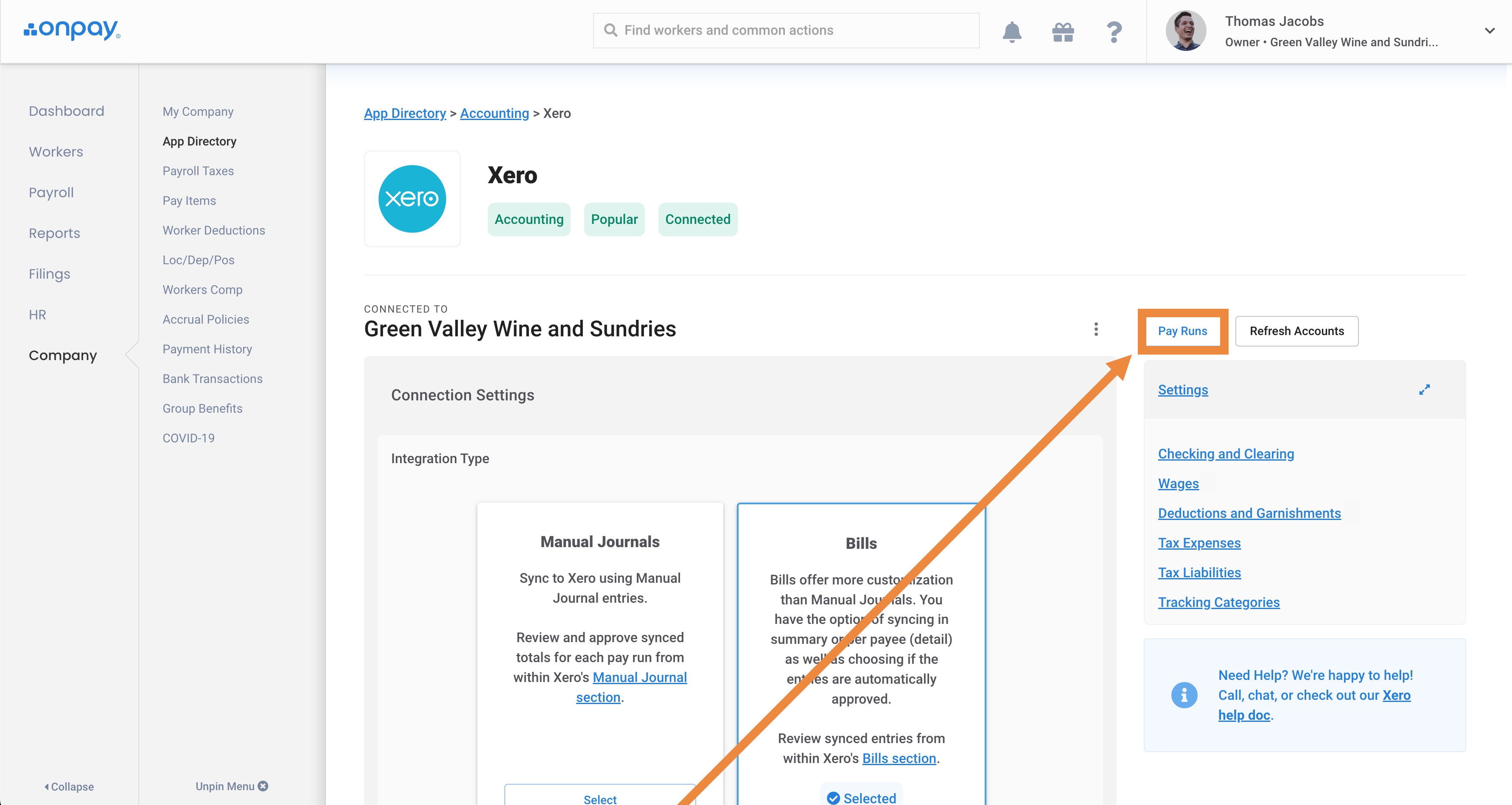The width and height of the screenshot is (1512, 805).
Task: Collapse the sidebar navigation
Action: [69, 786]
